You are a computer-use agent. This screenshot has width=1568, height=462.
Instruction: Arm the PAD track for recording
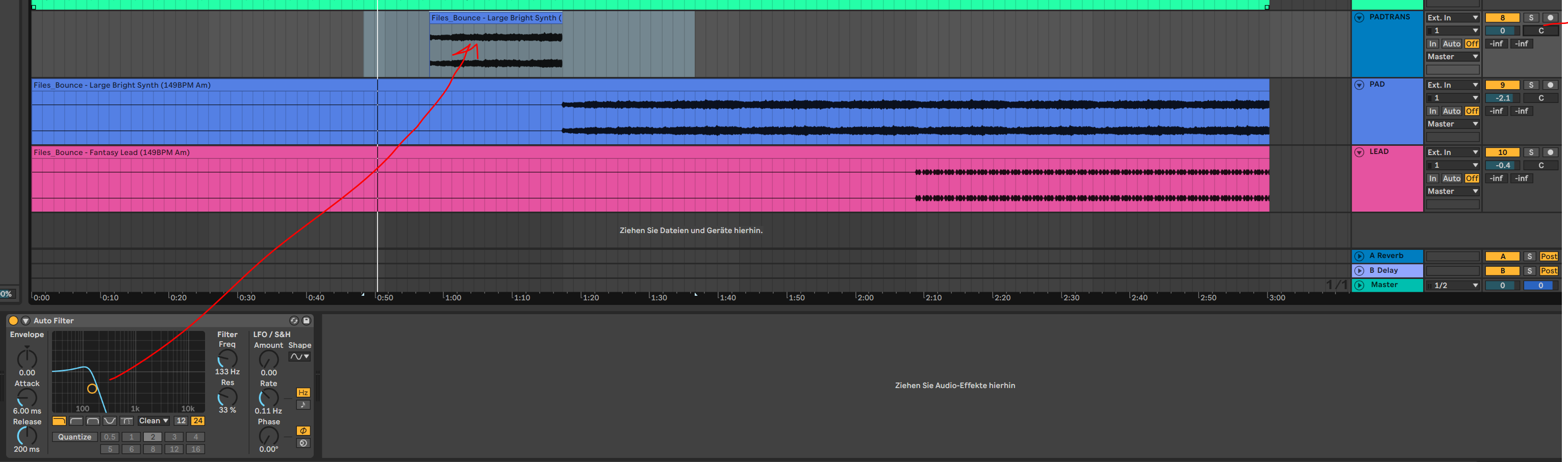tap(1550, 85)
